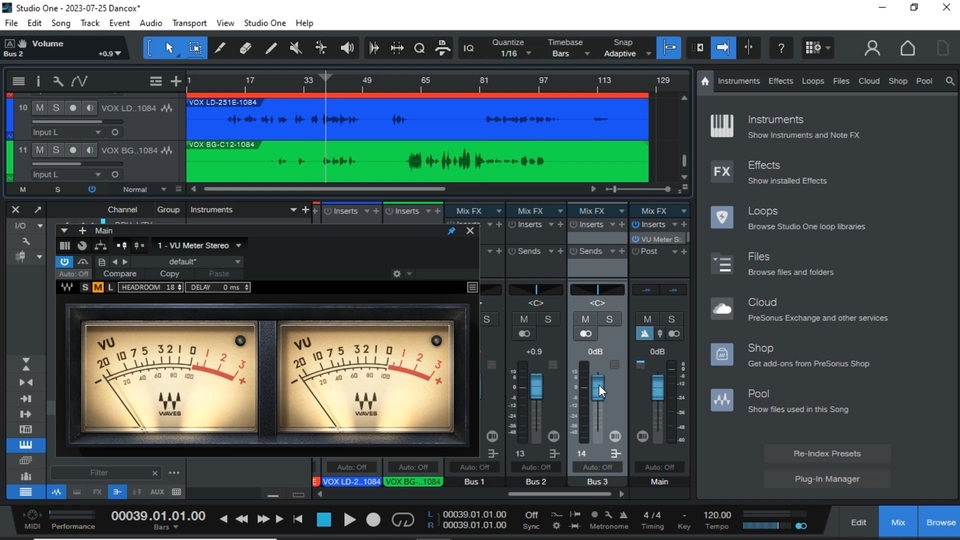Search the browser with magnifier icon
The image size is (960, 540).
pos(950,81)
